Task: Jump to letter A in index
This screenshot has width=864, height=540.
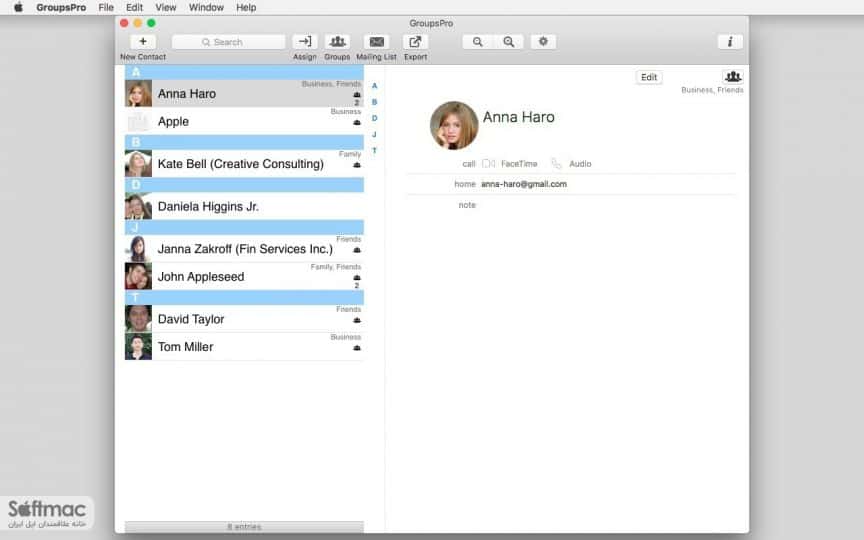Action: pyautogui.click(x=375, y=86)
